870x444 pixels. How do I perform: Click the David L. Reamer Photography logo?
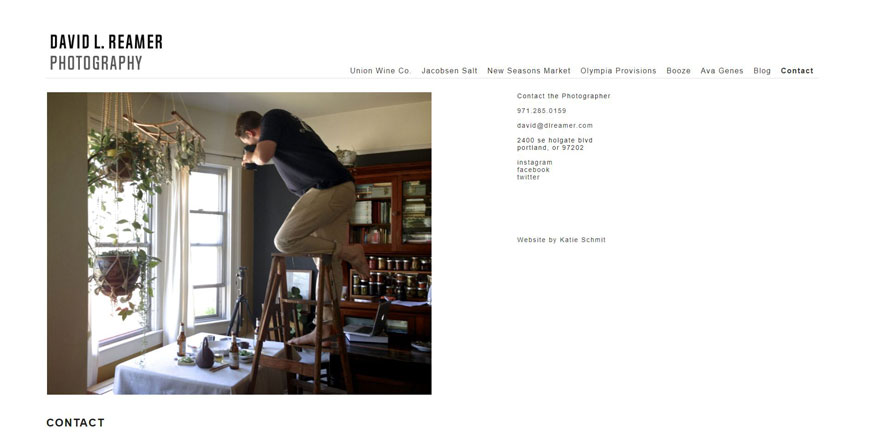point(106,52)
